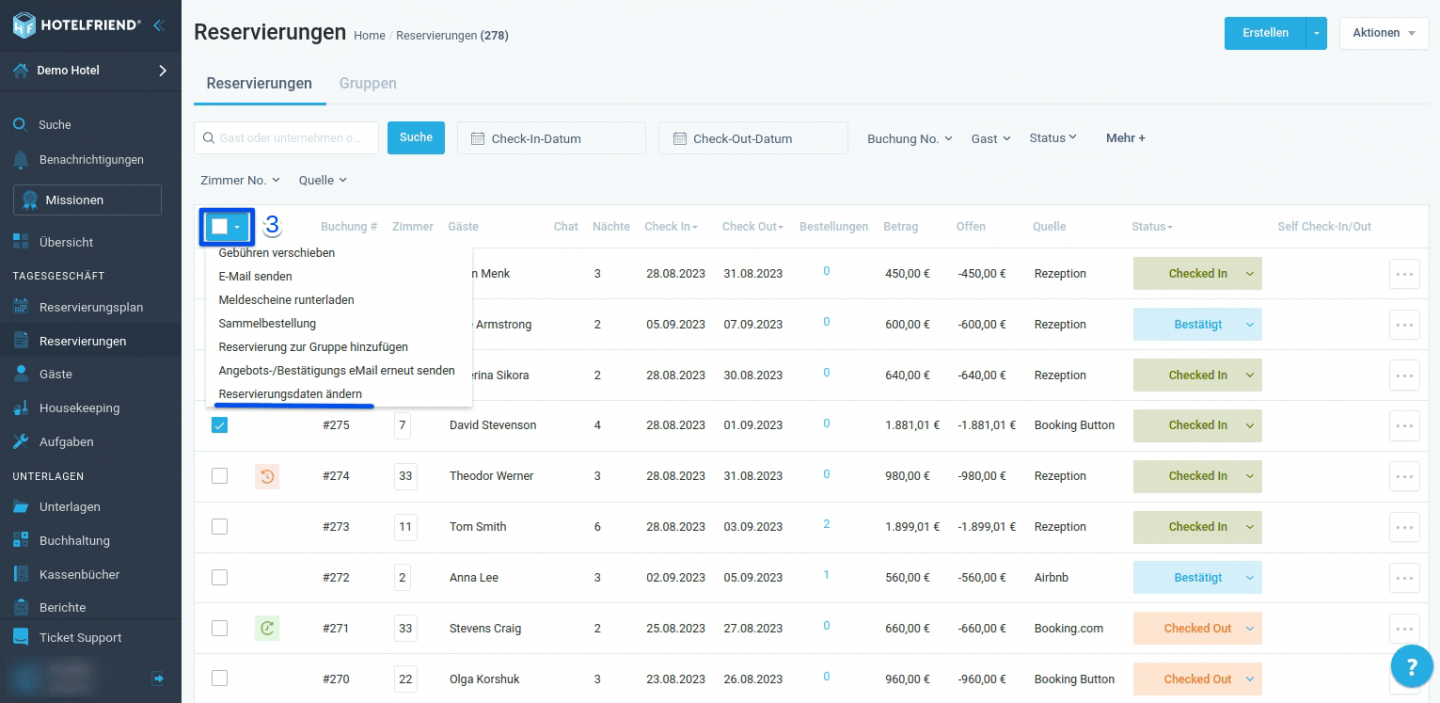
Task: Open Status filter dropdown
Action: pyautogui.click(x=1053, y=138)
